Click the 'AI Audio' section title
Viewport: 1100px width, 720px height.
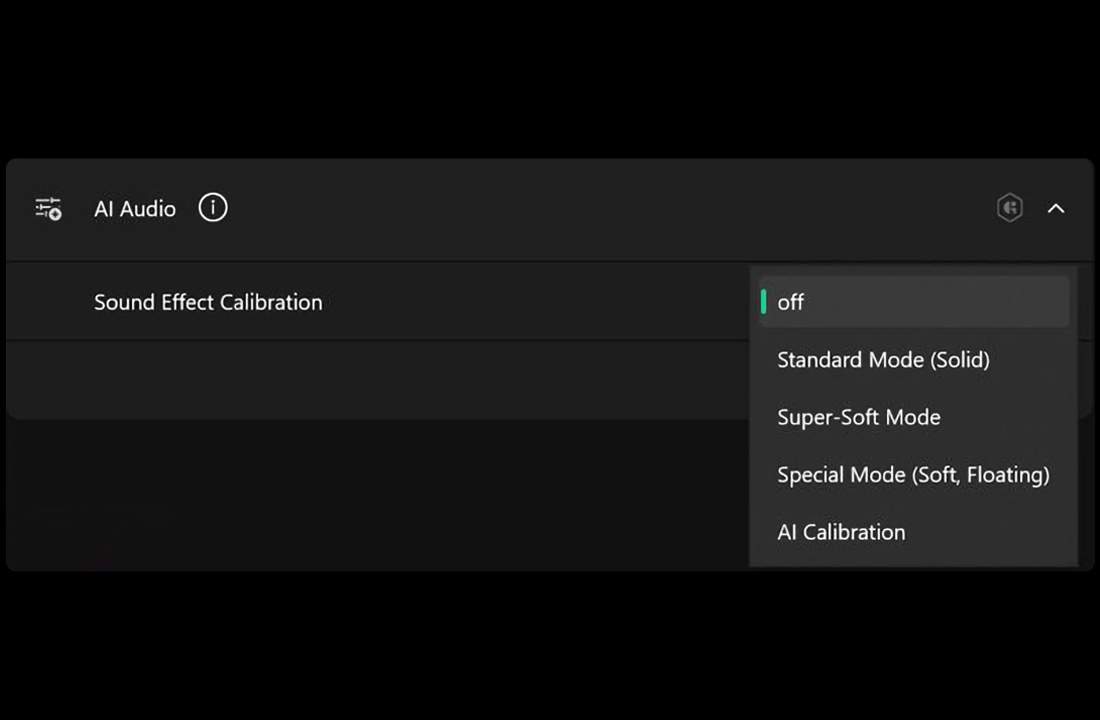(x=135, y=208)
